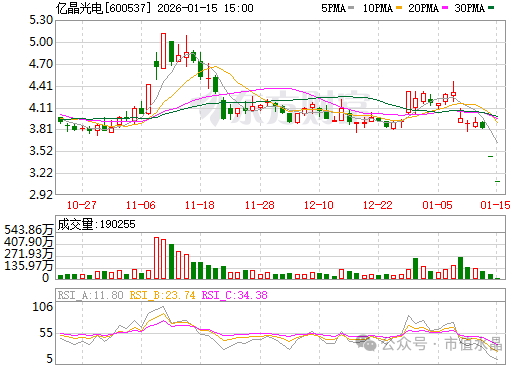Click the 01-05 date axis label
Screen dimensions: 520x365
coord(437,205)
